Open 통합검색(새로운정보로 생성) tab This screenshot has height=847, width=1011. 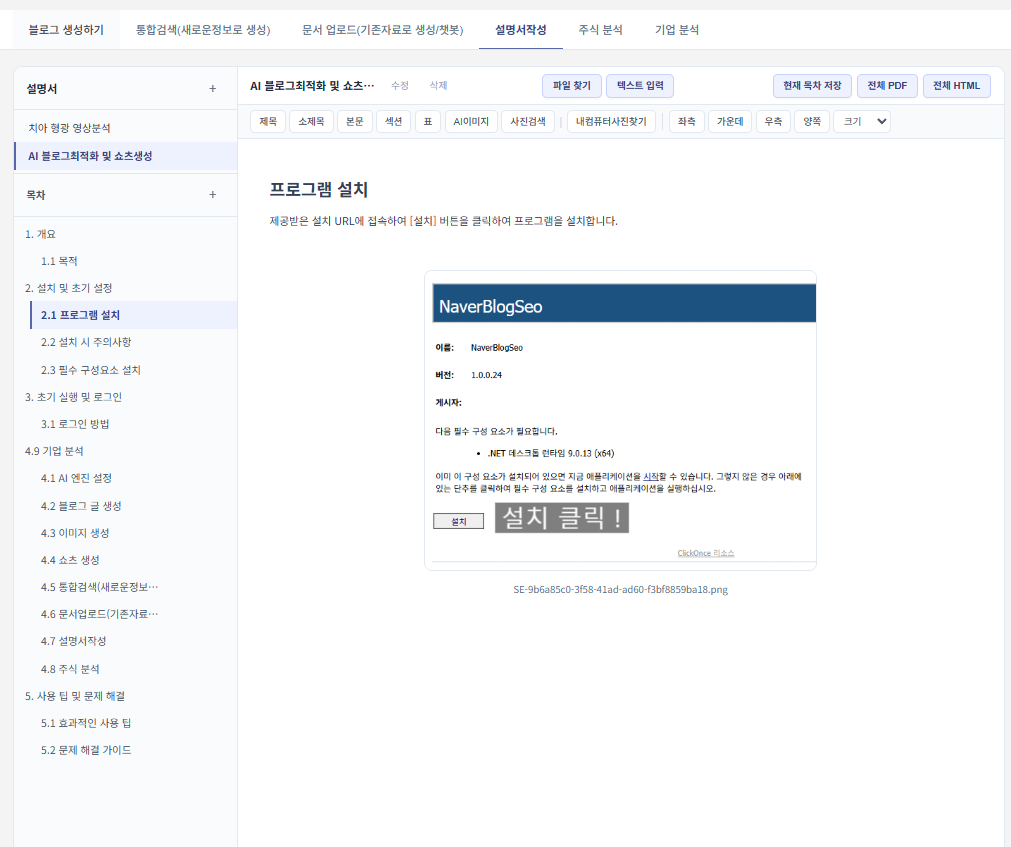coord(203,30)
